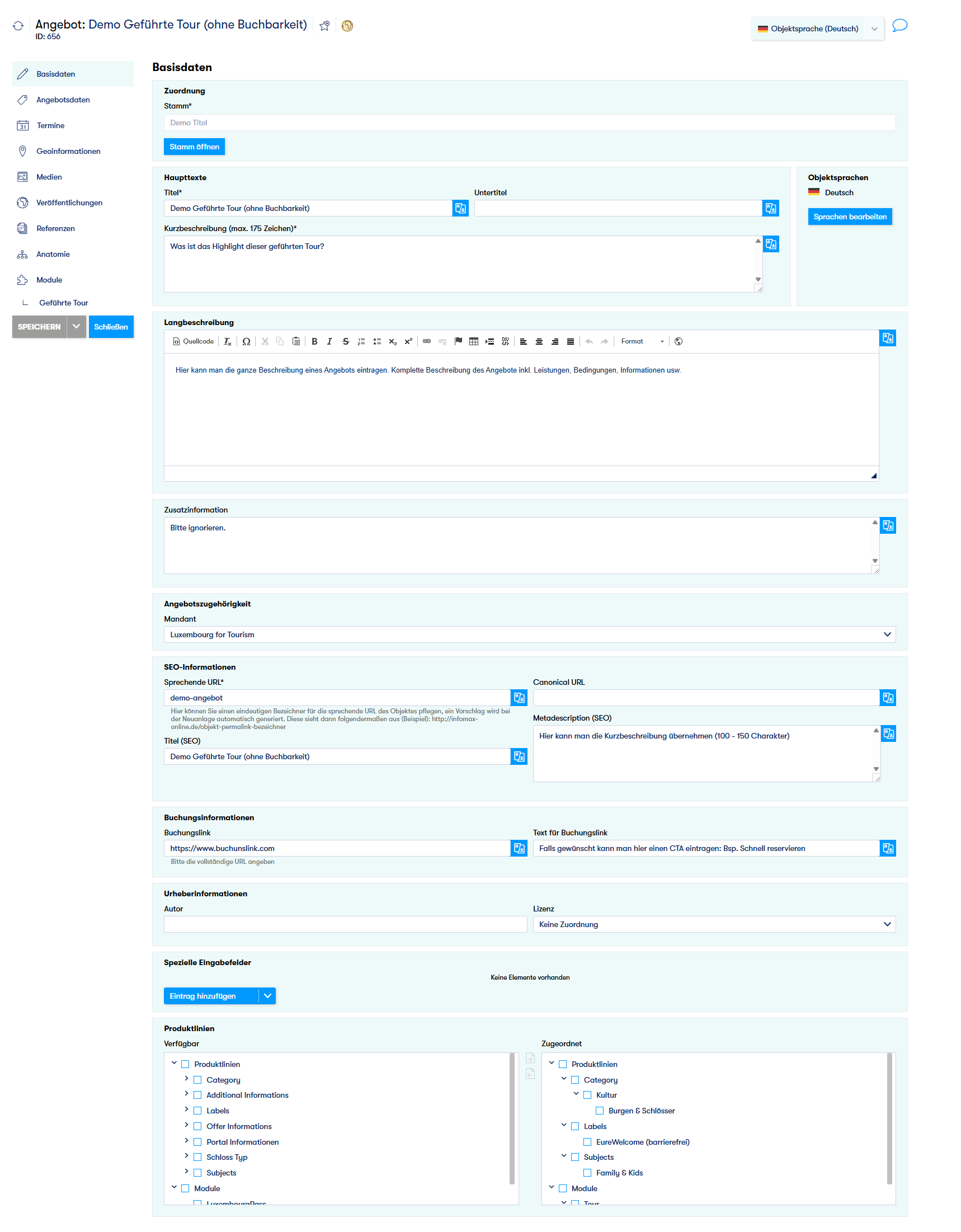Open translation for the Langbeschreibung editor
Viewport: 961px width, 1232px height.
[x=888, y=338]
